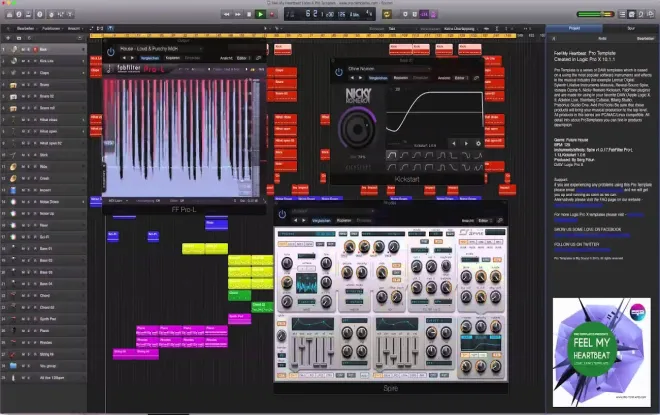Viewport: 660px width, 415px height.
Task: Show Smart Controls via the toolbar icon
Action: pos(51,14)
